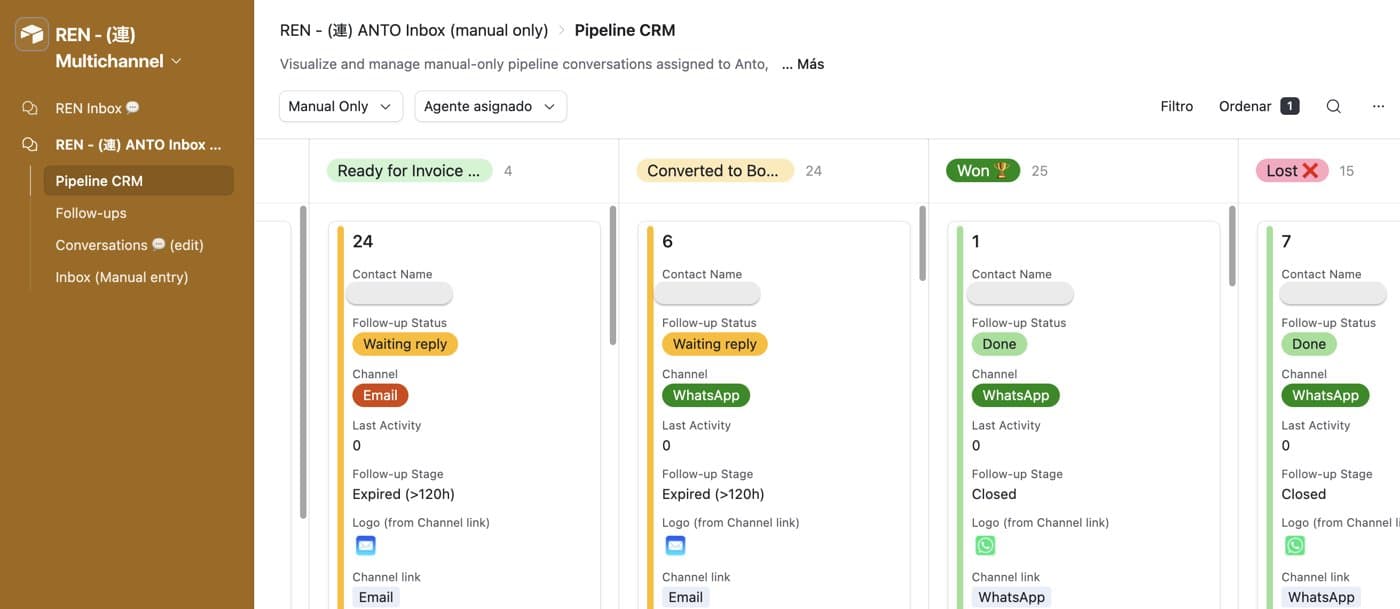Click the Won trophy column header
Viewport: 1400px width, 609px height.
[x=983, y=171]
